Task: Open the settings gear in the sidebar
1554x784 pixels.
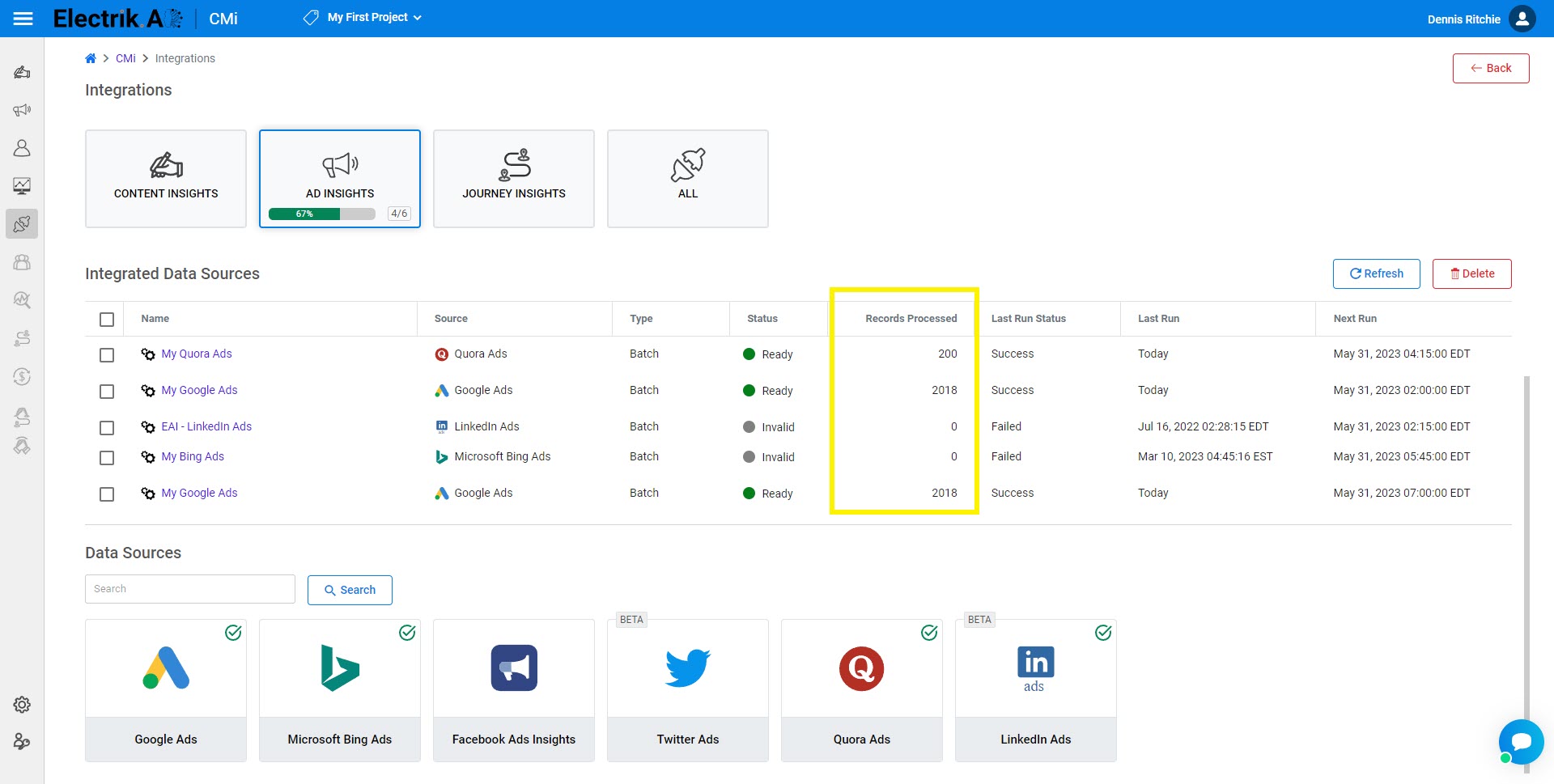Action: point(22,704)
